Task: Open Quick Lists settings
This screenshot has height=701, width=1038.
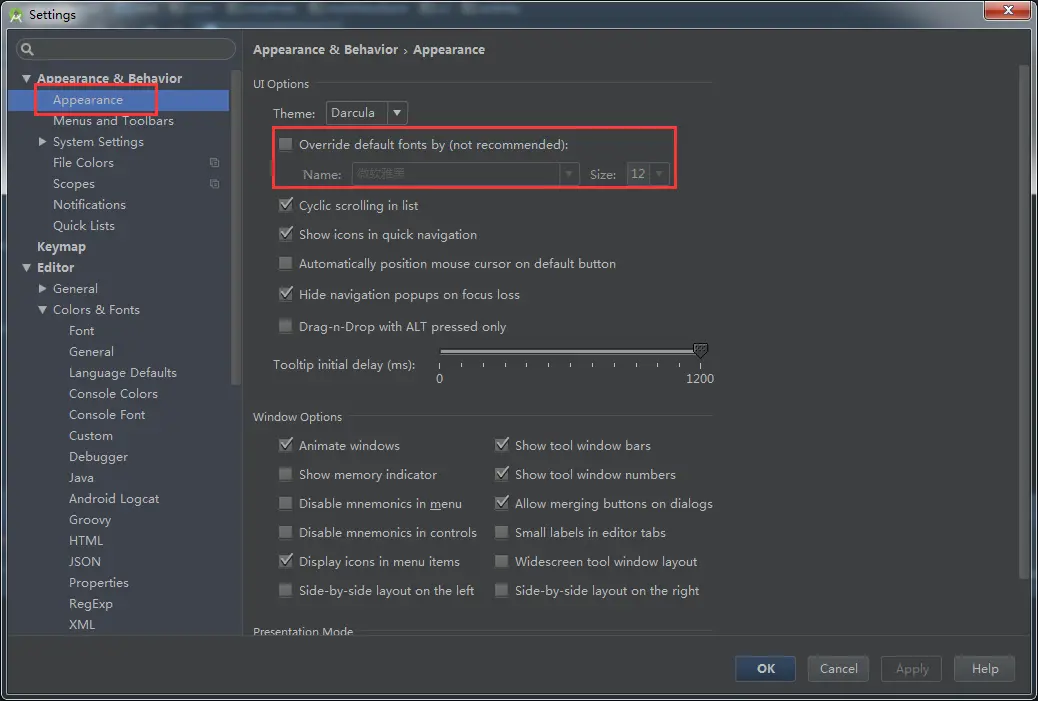Action: [x=83, y=226]
